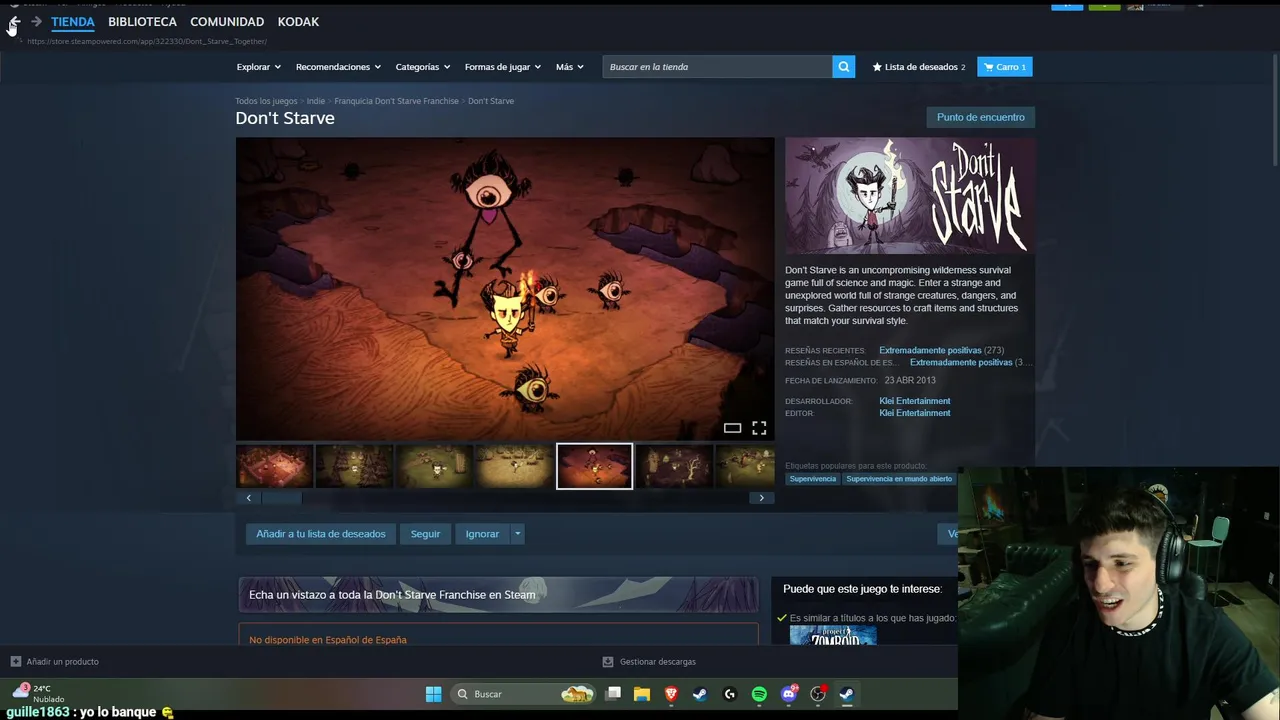Open Discord from the taskbar
1280x720 pixels.
pyautogui.click(x=789, y=694)
